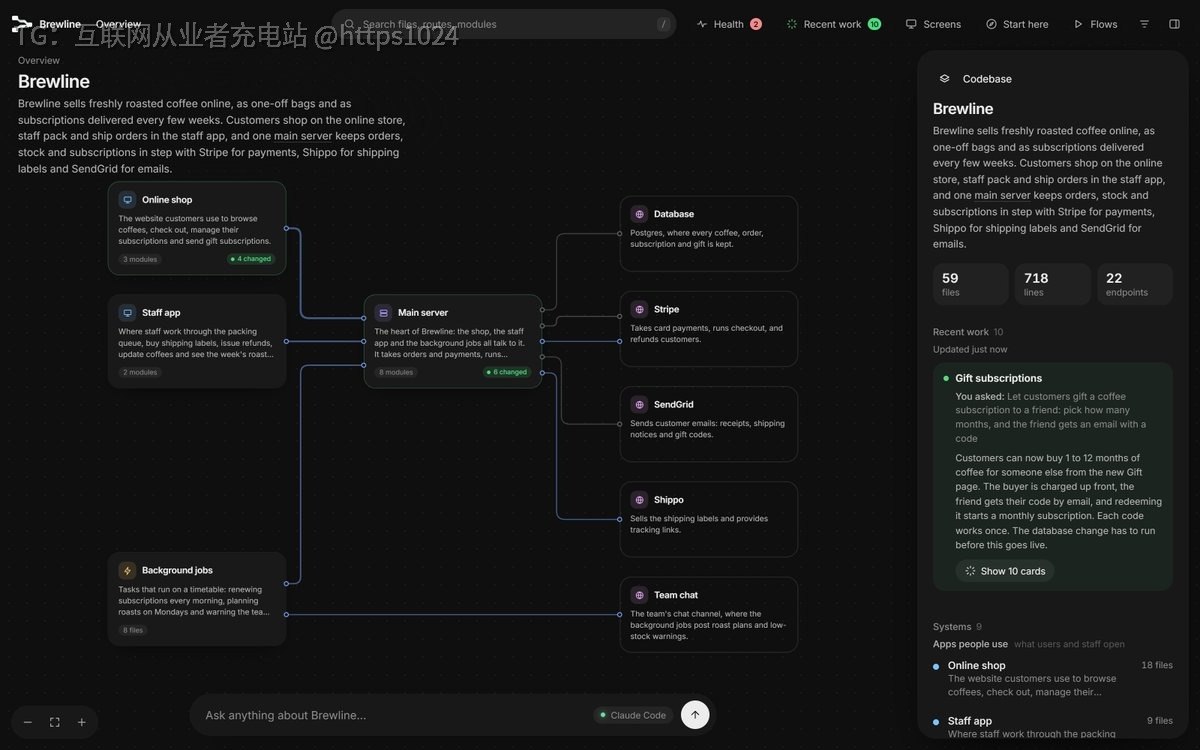Select the Staff app row in Systems list
Screen dimensions: 1200x750
(1053, 726)
